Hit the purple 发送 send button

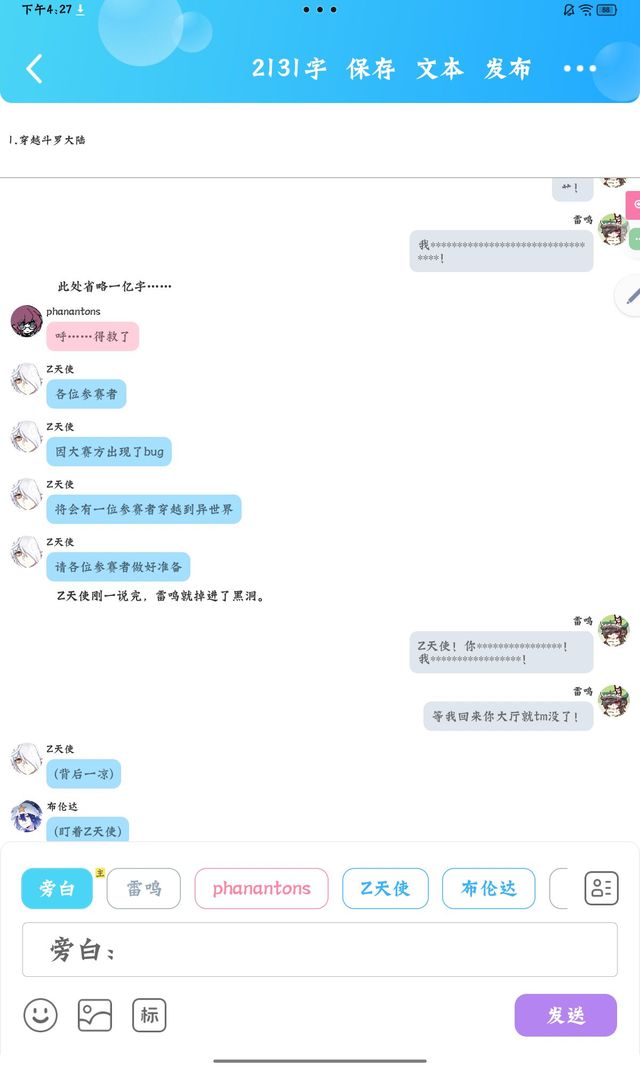[566, 1015]
